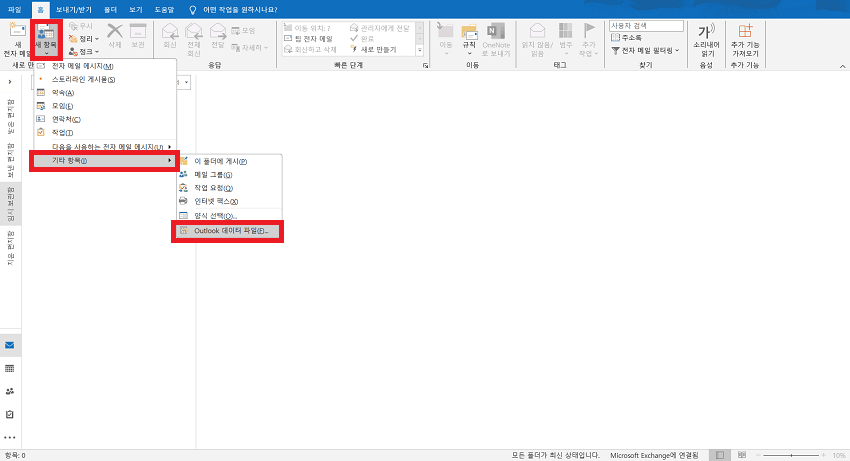Switch to People view in navigation bar
The image size is (850, 461).
10,392
